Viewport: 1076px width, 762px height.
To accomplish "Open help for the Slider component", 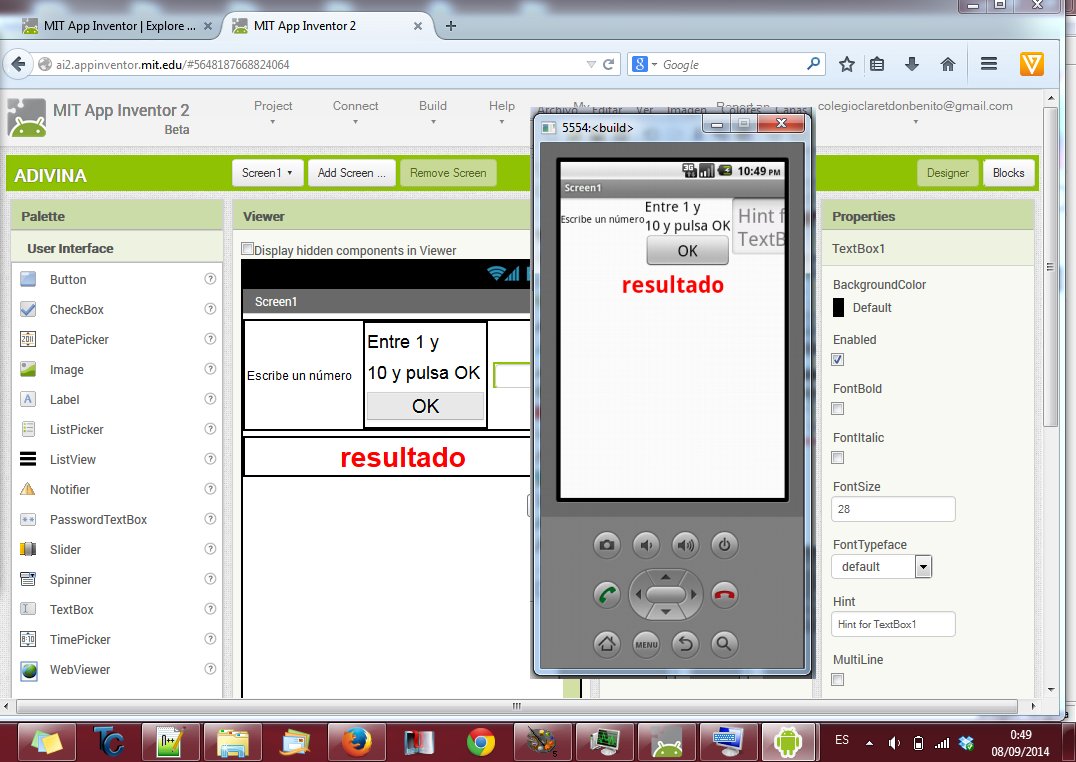I will point(210,549).
